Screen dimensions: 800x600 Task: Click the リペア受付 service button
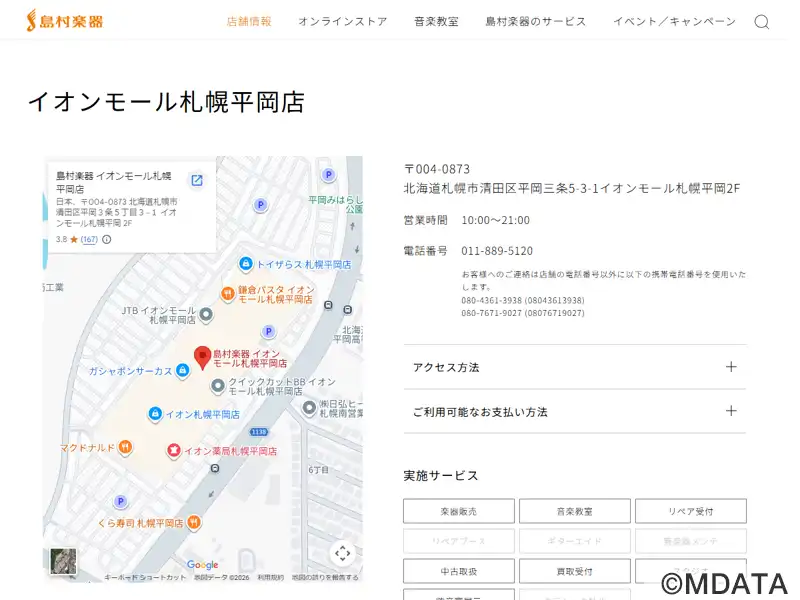(x=691, y=511)
